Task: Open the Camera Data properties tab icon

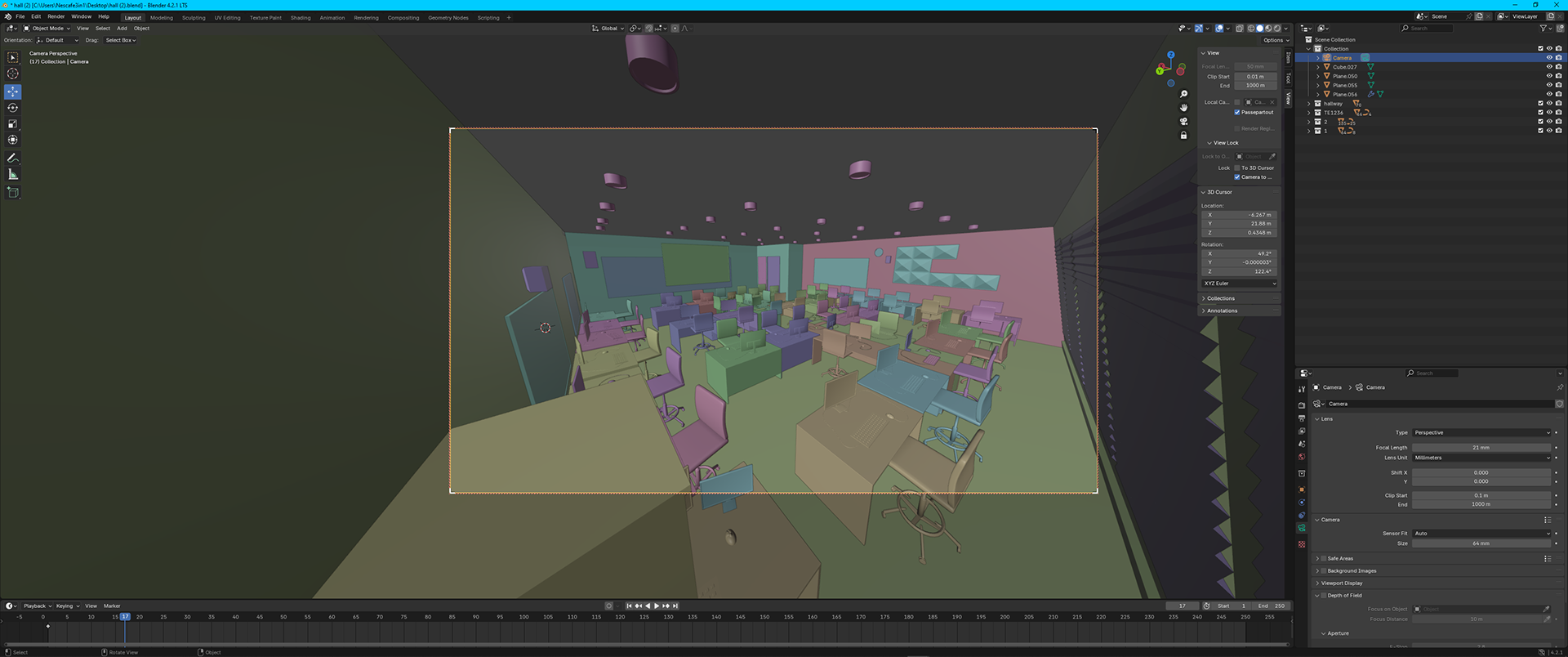Action: [1302, 529]
